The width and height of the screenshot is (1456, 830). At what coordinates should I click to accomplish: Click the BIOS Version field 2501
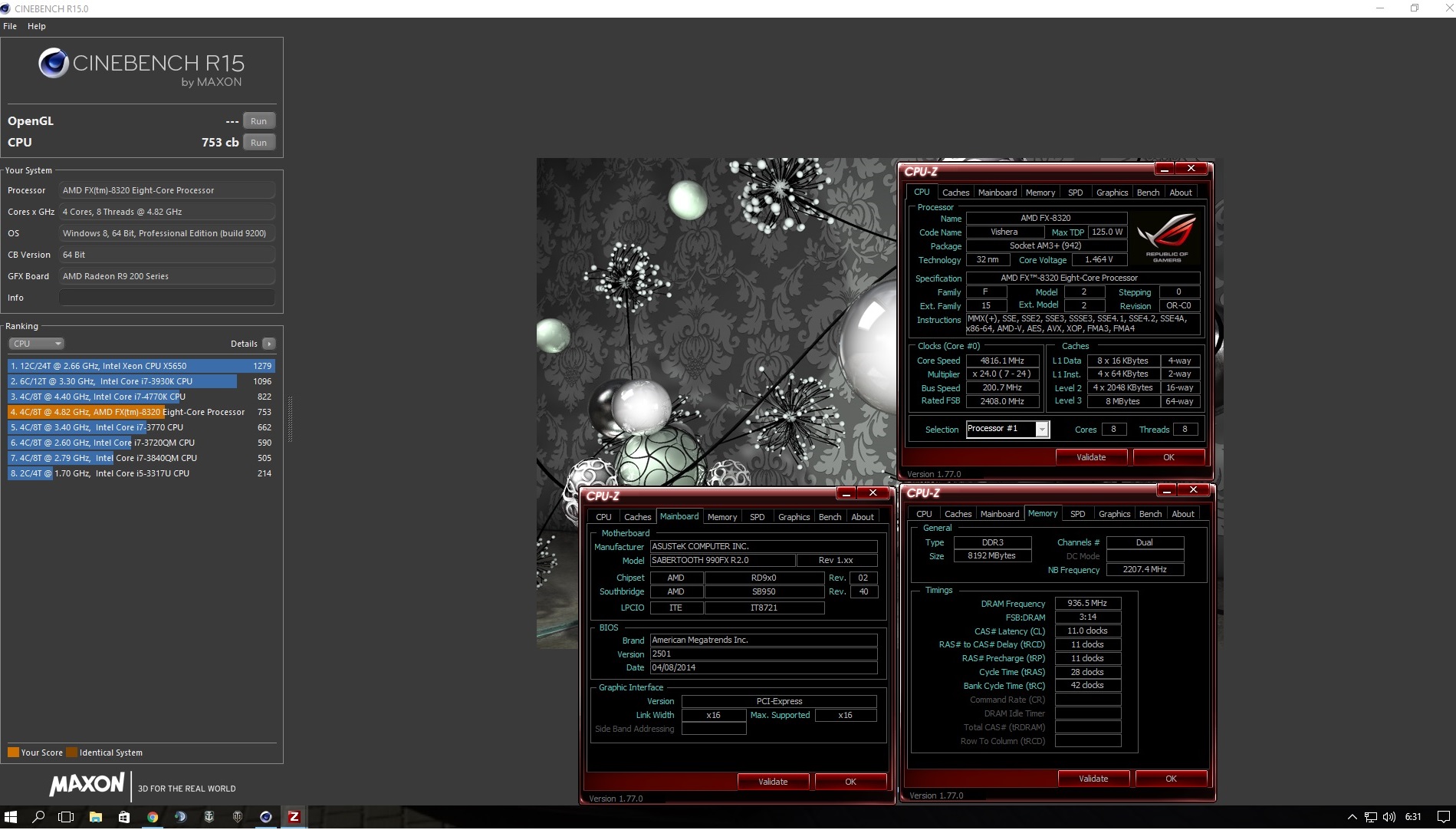(764, 654)
